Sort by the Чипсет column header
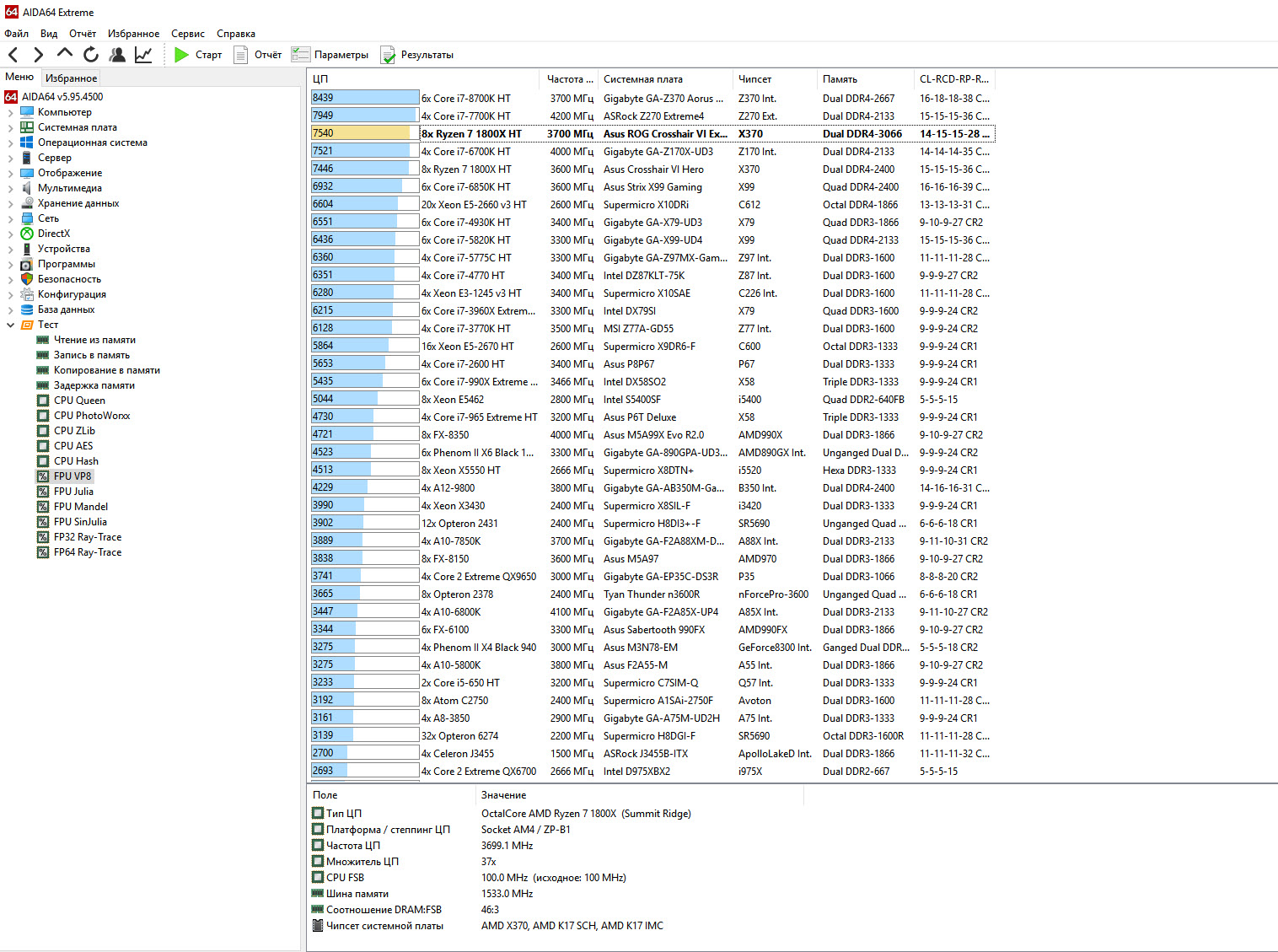 coord(773,79)
